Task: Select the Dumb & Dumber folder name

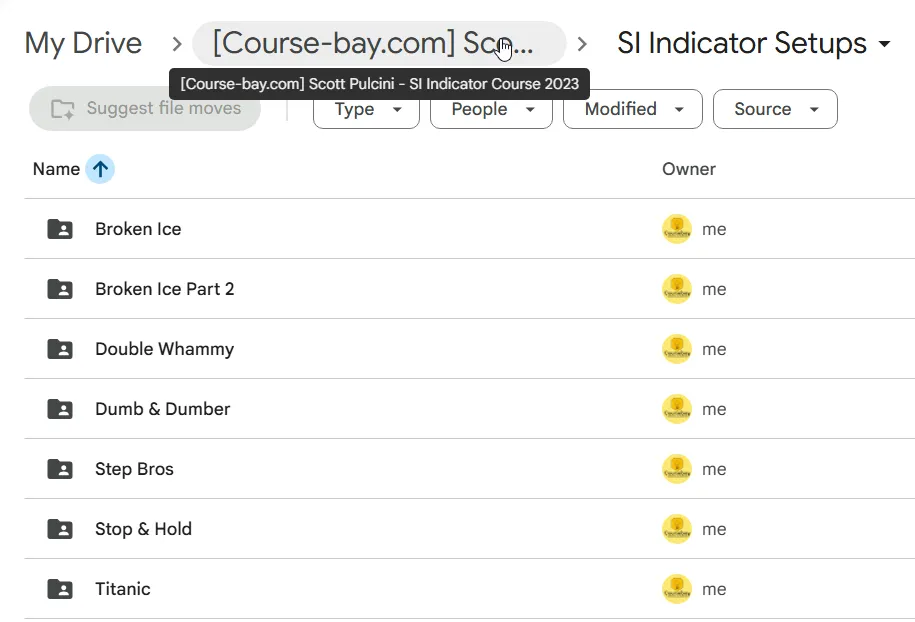Action: pos(163,409)
